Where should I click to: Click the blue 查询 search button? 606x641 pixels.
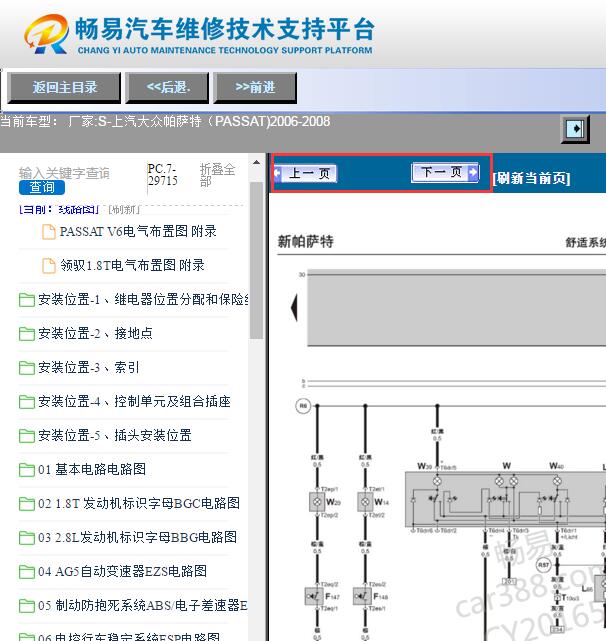(42, 187)
